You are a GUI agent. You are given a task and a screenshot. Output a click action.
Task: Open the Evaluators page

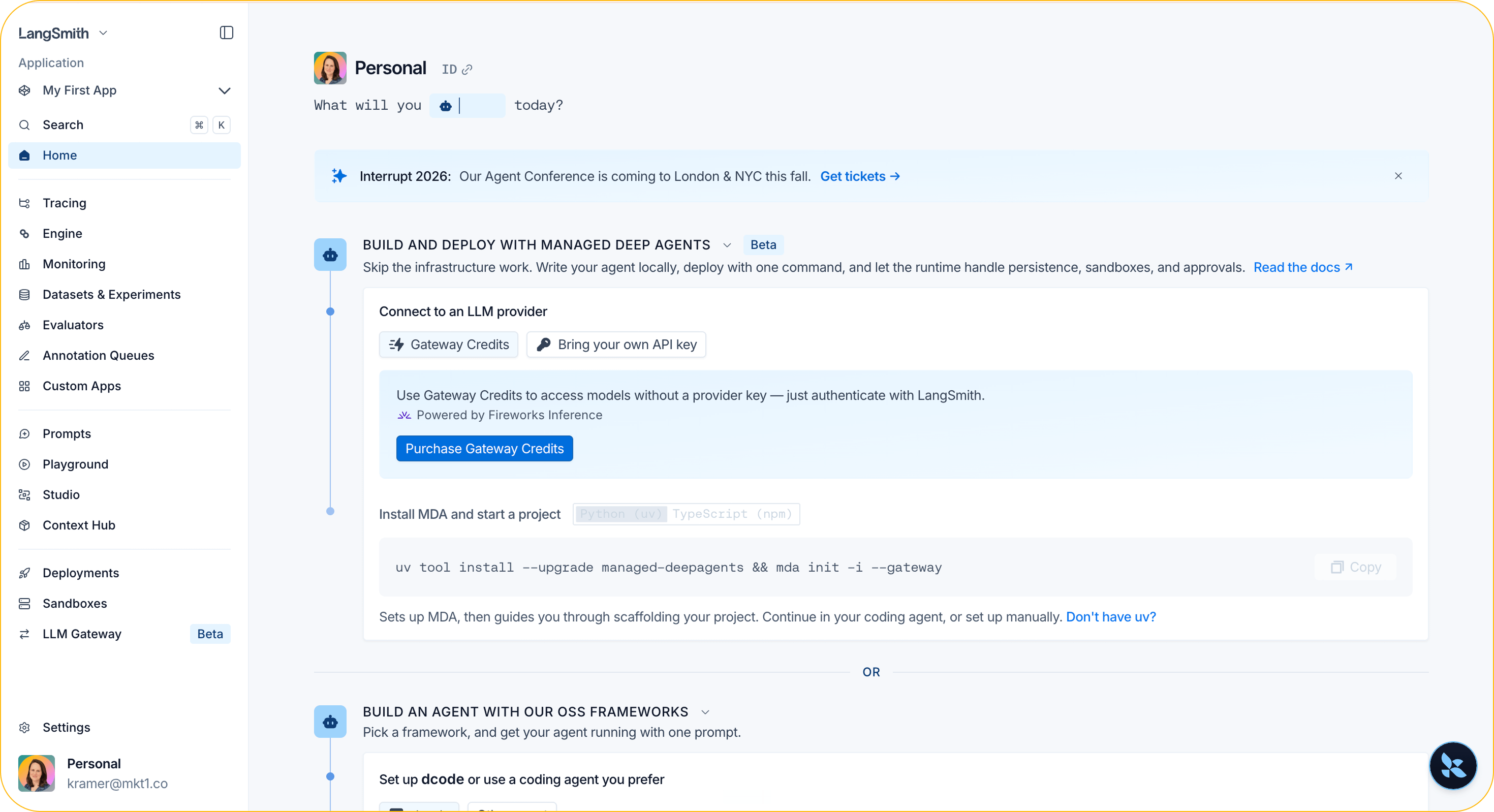tap(124, 325)
